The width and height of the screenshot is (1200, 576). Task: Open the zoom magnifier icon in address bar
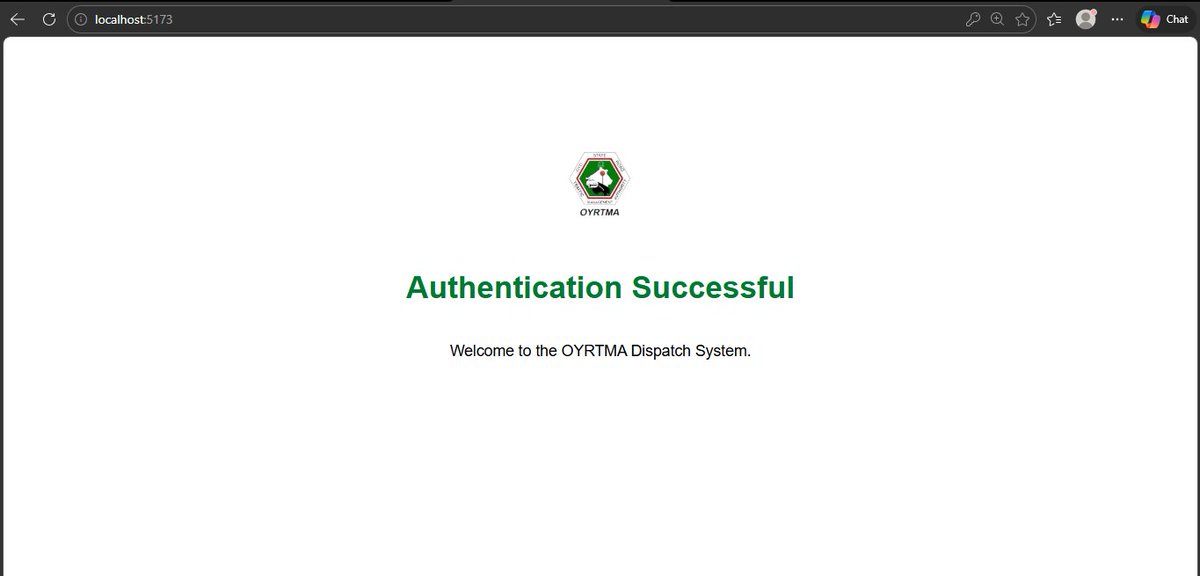[x=997, y=19]
